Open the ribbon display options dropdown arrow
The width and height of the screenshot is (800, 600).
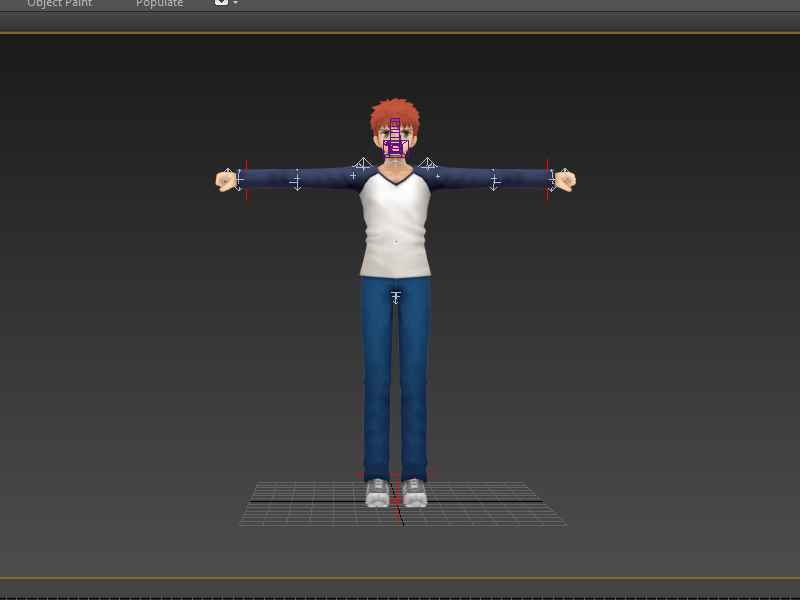click(235, 3)
